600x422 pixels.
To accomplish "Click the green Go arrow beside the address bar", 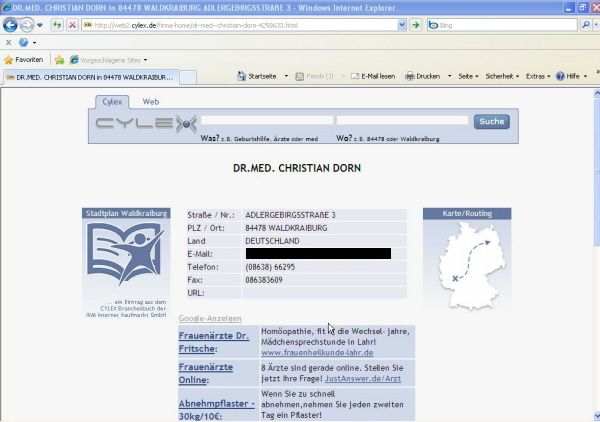I will 416,25.
